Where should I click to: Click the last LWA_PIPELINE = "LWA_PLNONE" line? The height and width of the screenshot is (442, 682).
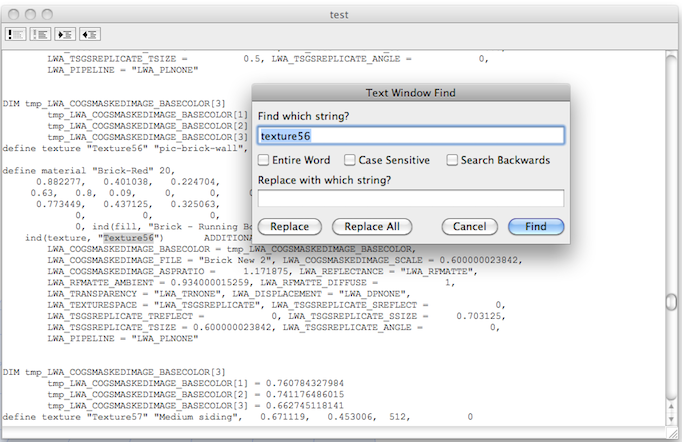(123, 338)
